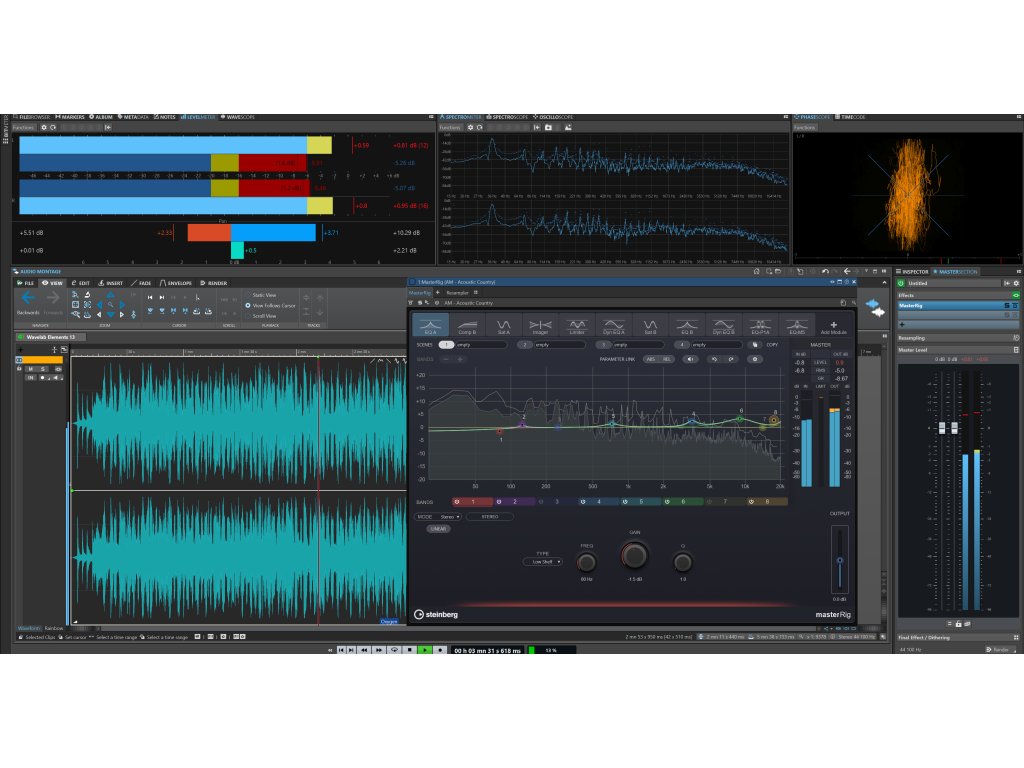Viewport: 1024px width, 768px height.
Task: Open the Envelope ribbon tab
Action: tap(176, 283)
